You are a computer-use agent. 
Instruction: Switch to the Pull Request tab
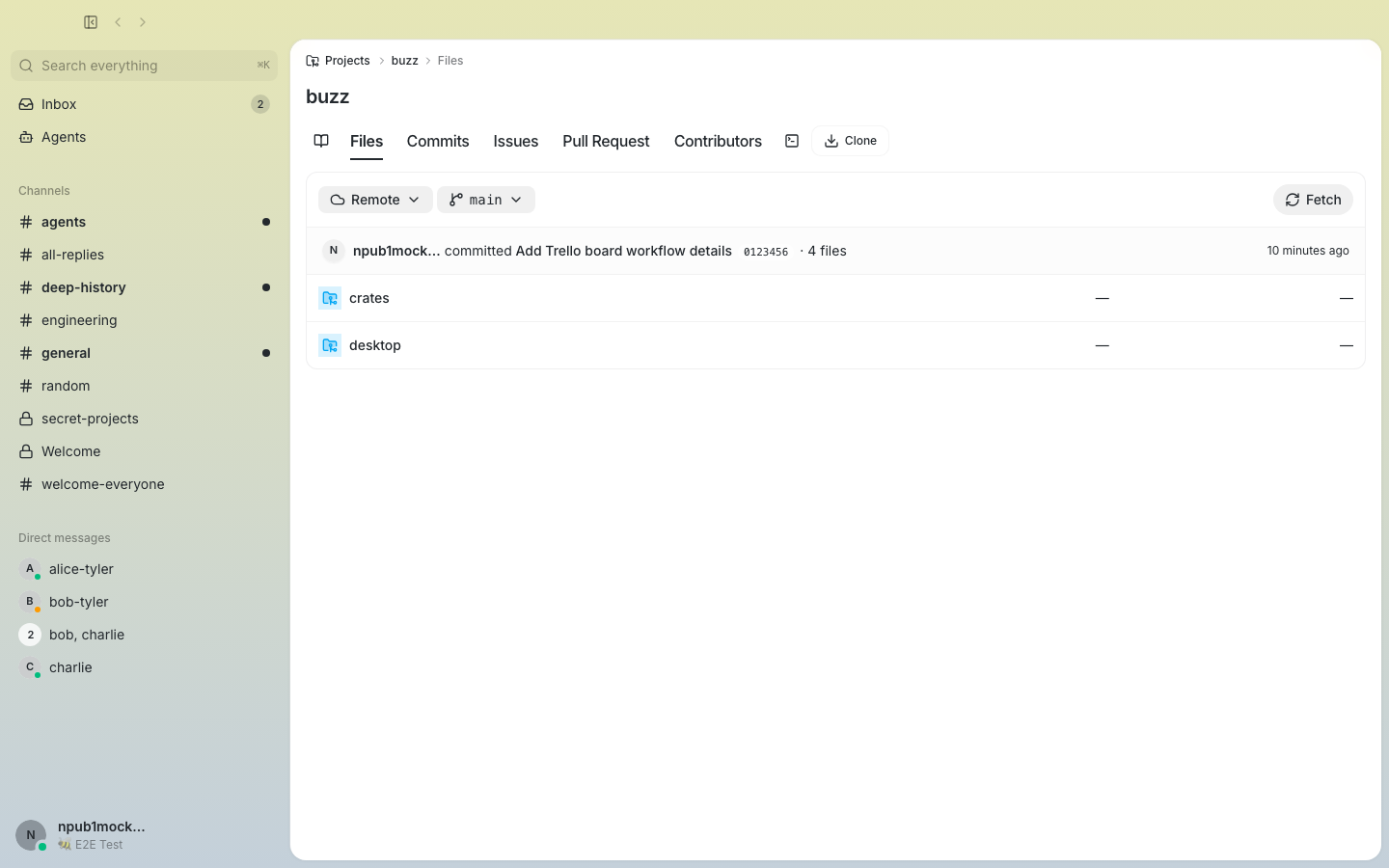[x=606, y=141]
